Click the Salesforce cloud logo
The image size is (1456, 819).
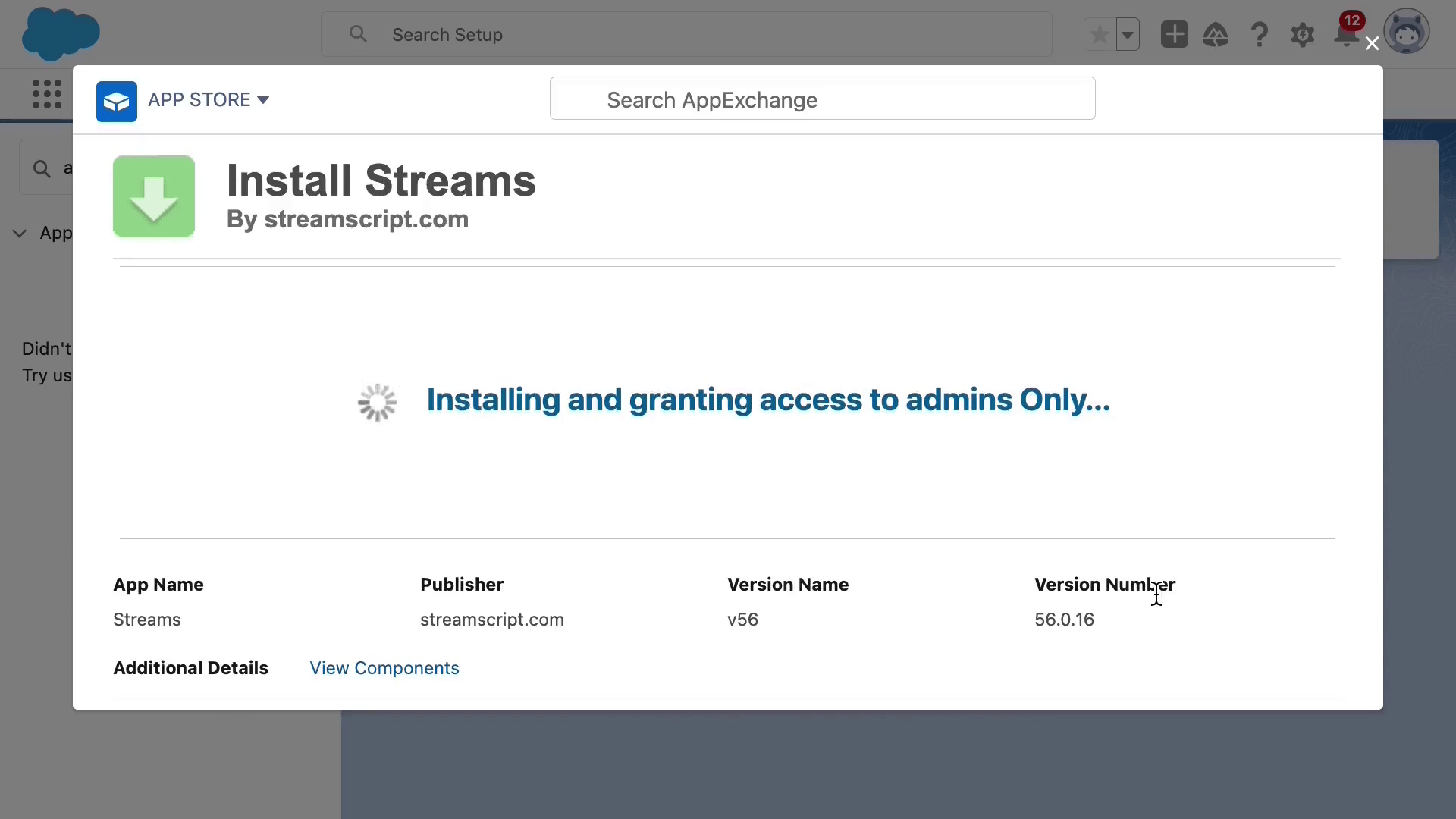(x=61, y=34)
